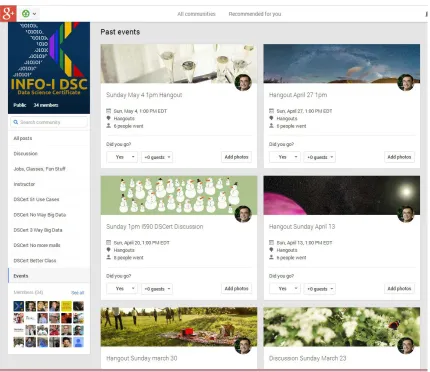This screenshot has height=372, width=430.
Task: Click calendar icon on April 13 event
Action: 271,242
